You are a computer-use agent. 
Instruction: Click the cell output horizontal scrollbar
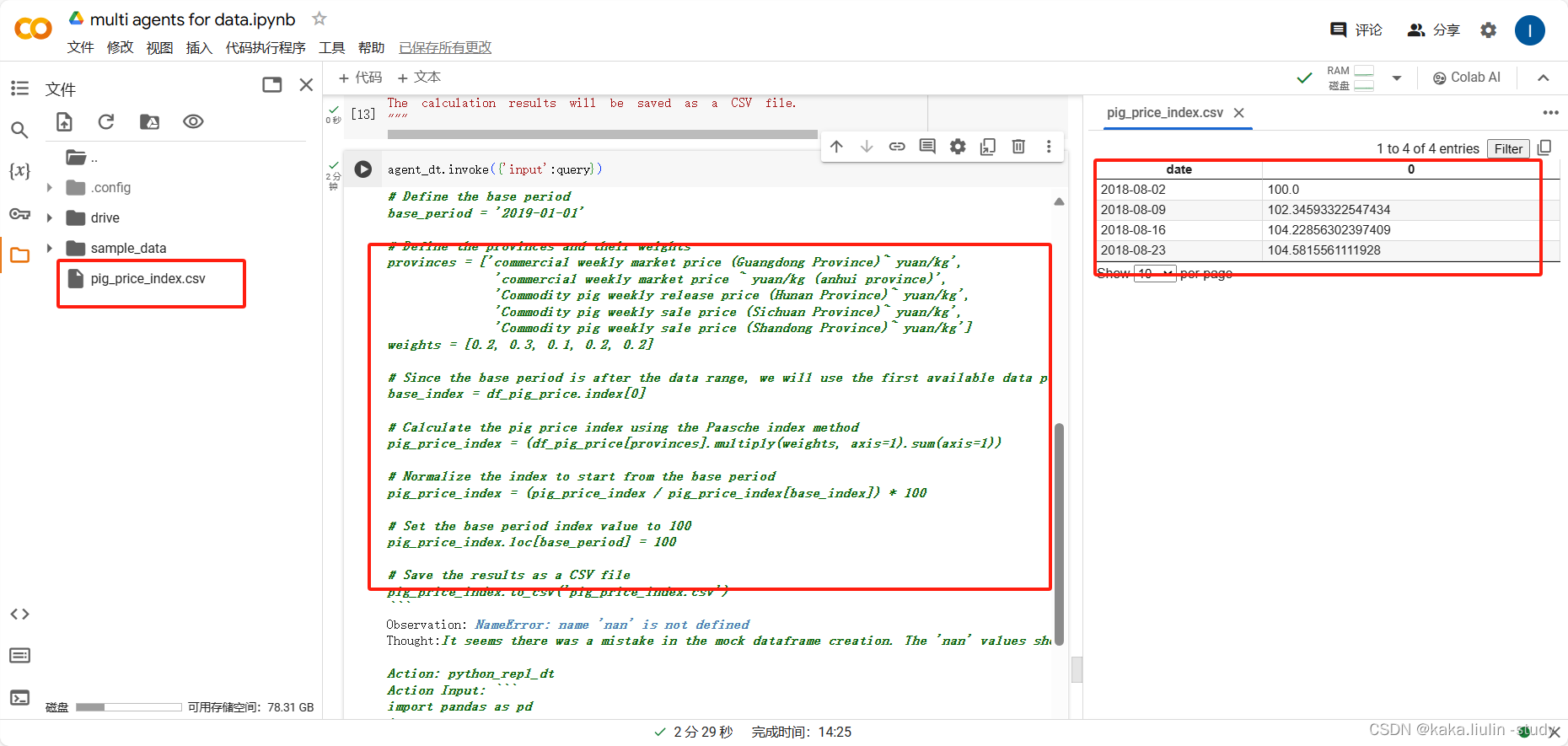pos(603,134)
